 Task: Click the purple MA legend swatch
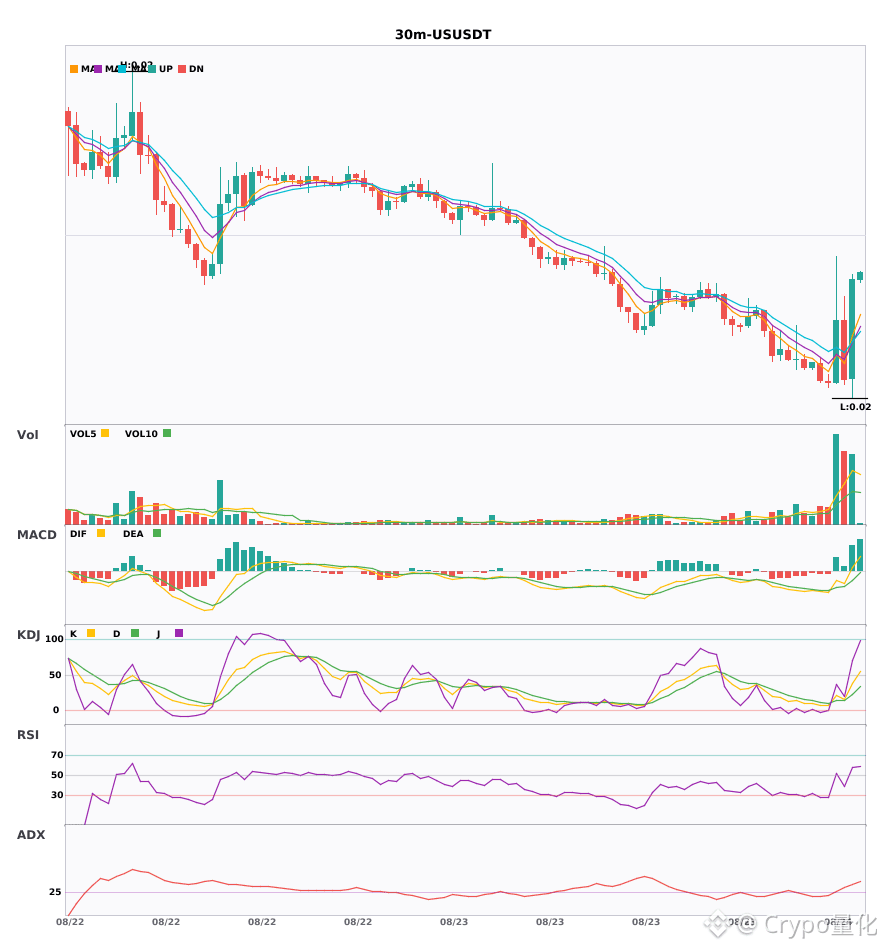pos(98,69)
